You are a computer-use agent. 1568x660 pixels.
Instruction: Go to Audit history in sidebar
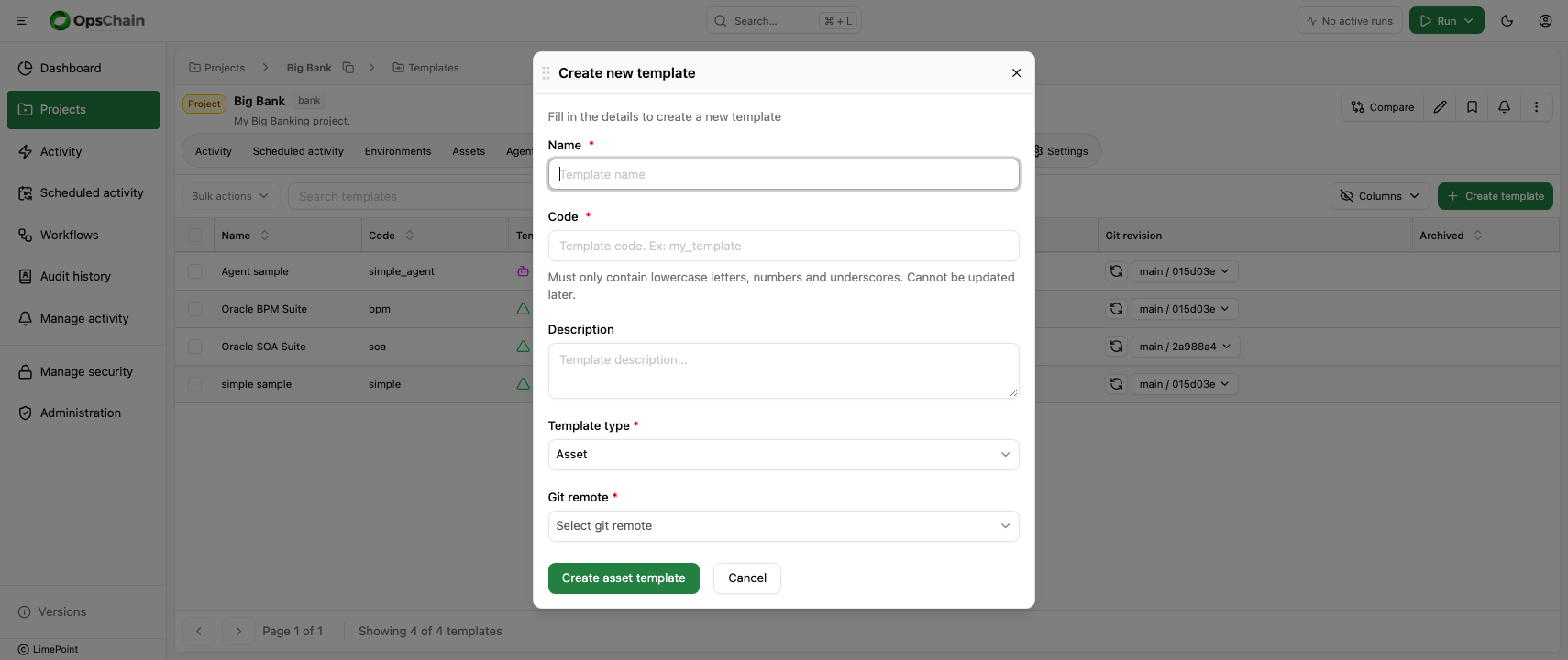[x=83, y=276]
